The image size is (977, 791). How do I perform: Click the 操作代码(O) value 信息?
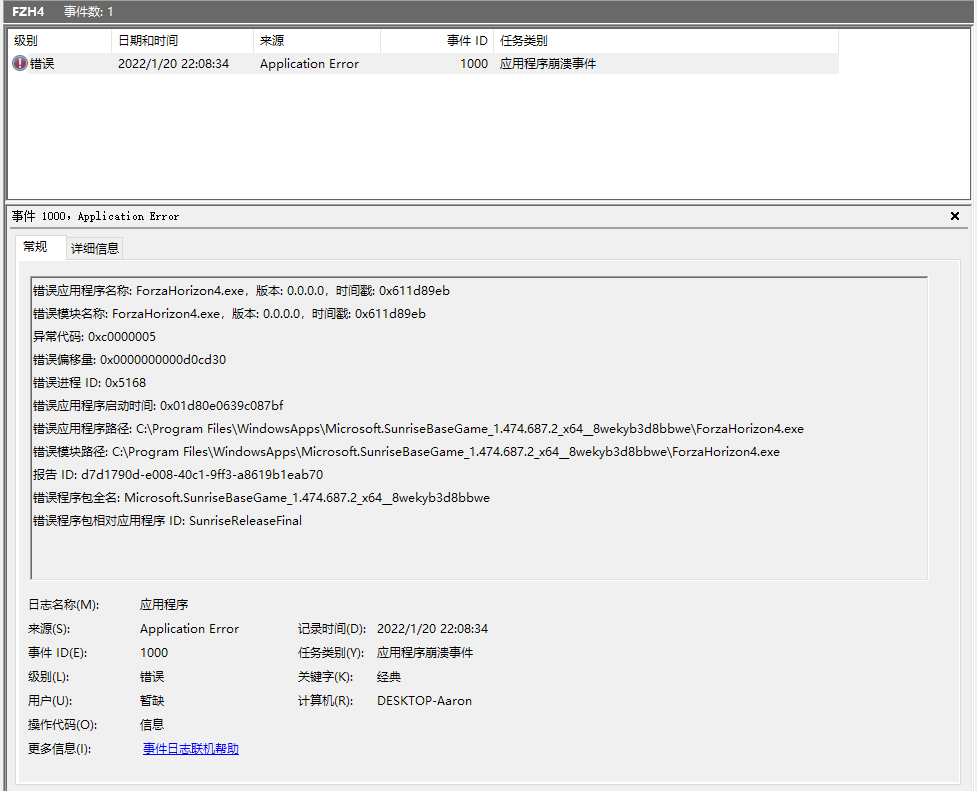152,725
